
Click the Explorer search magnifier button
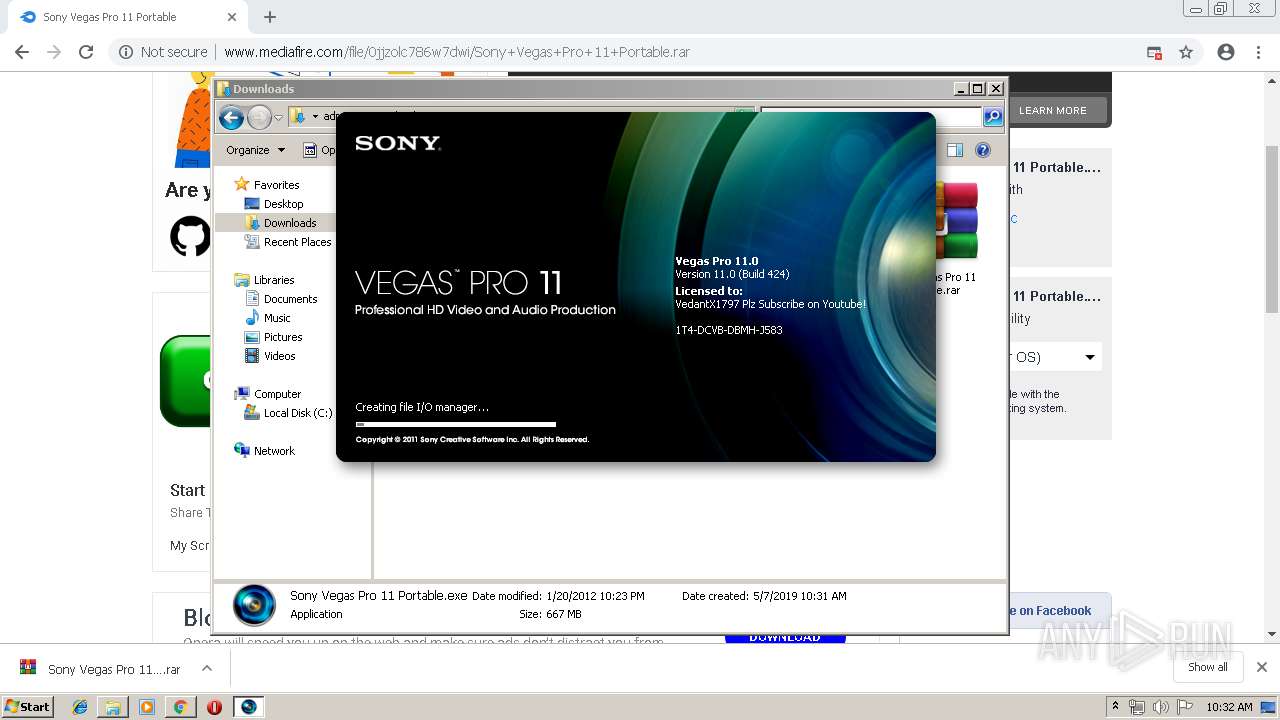pyautogui.click(x=992, y=117)
